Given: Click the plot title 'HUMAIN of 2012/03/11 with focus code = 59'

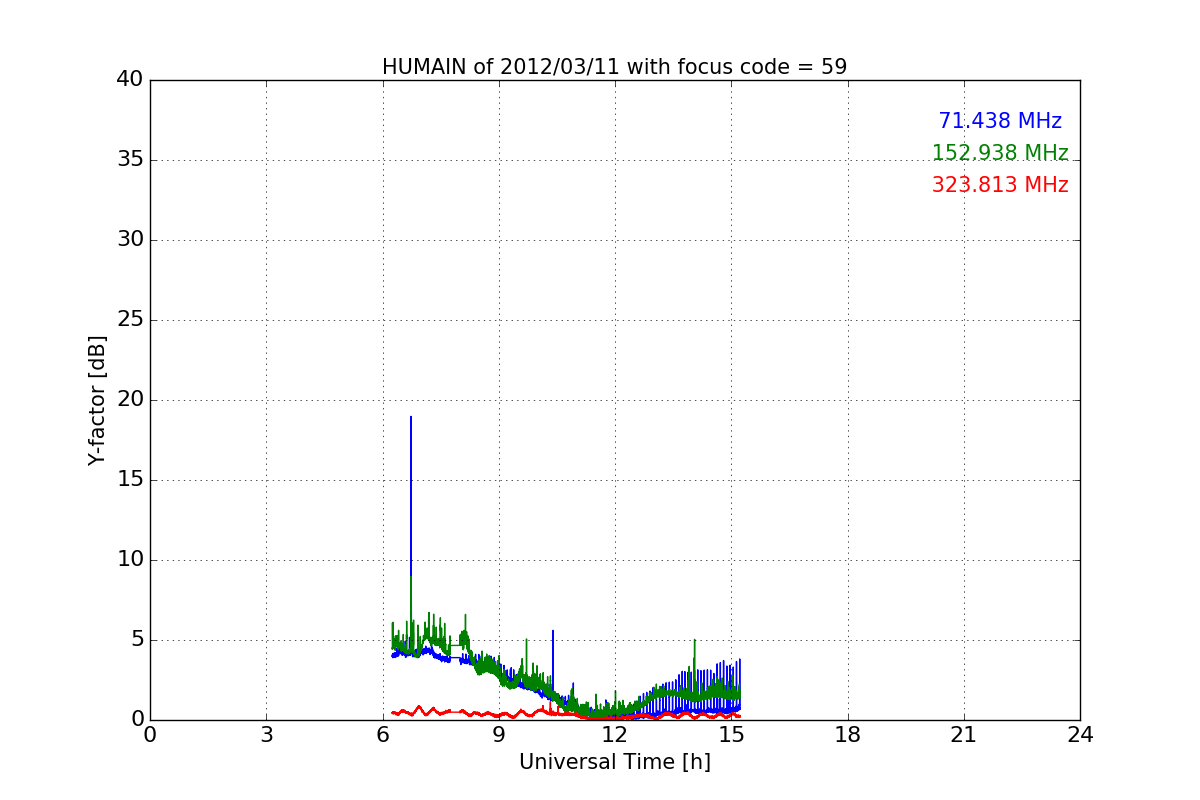Looking at the screenshot, I should [614, 67].
